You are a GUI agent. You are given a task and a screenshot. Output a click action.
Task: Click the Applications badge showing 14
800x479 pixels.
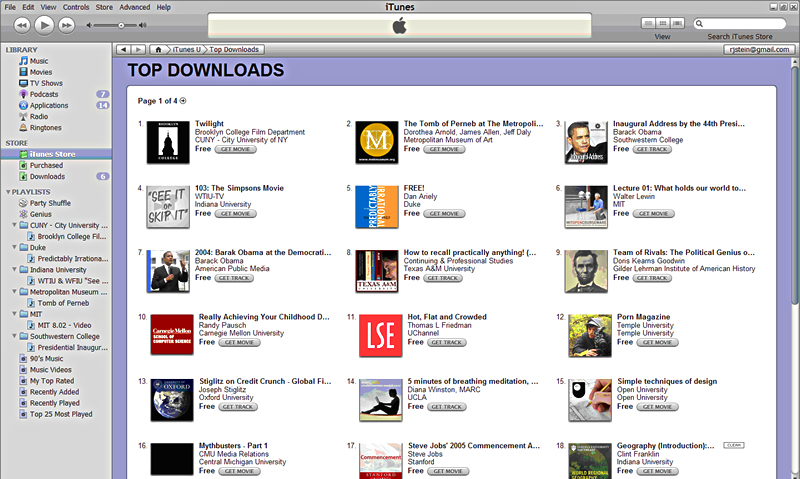(x=103, y=106)
